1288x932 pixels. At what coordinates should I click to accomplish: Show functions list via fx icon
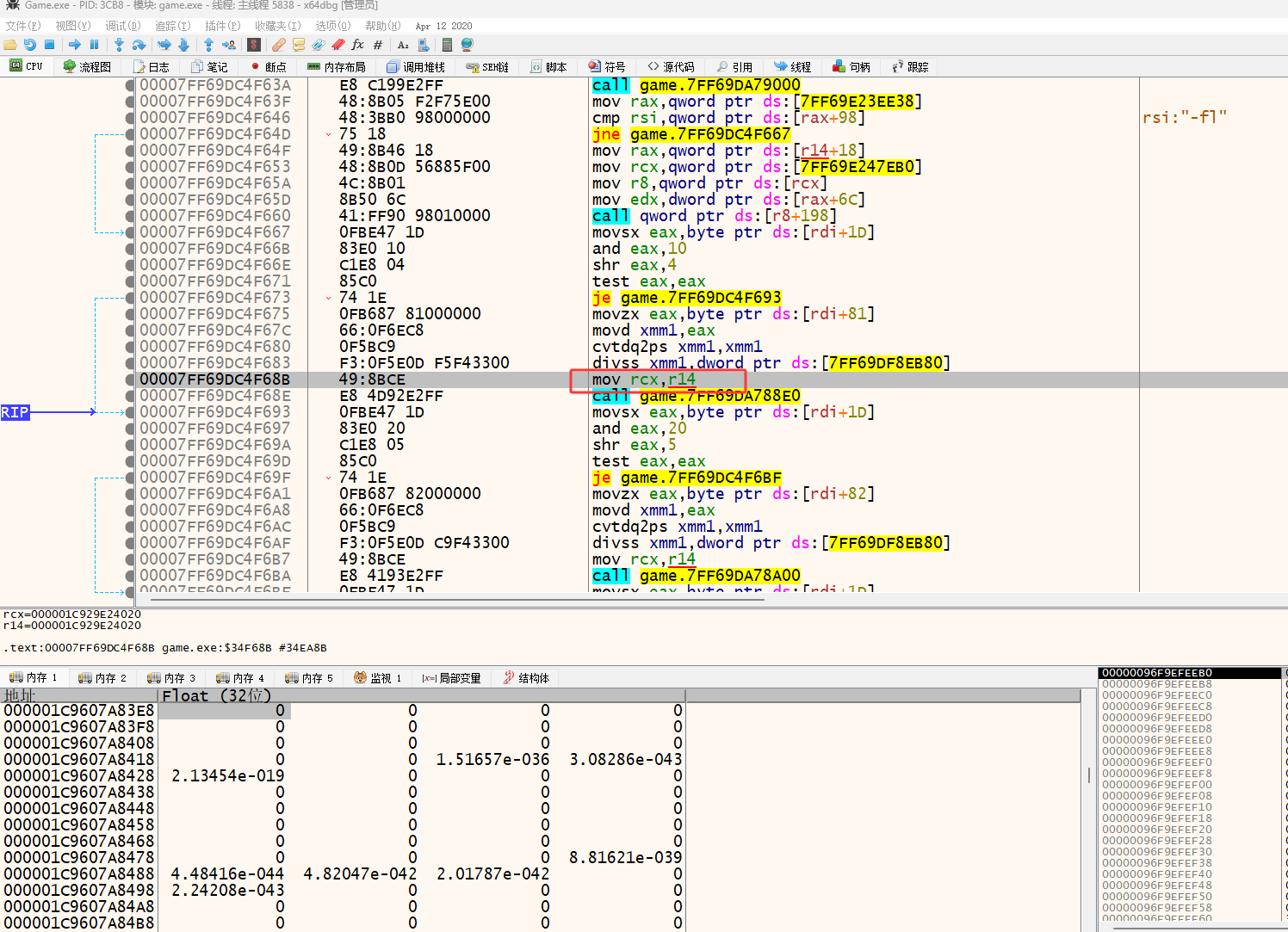click(x=358, y=45)
